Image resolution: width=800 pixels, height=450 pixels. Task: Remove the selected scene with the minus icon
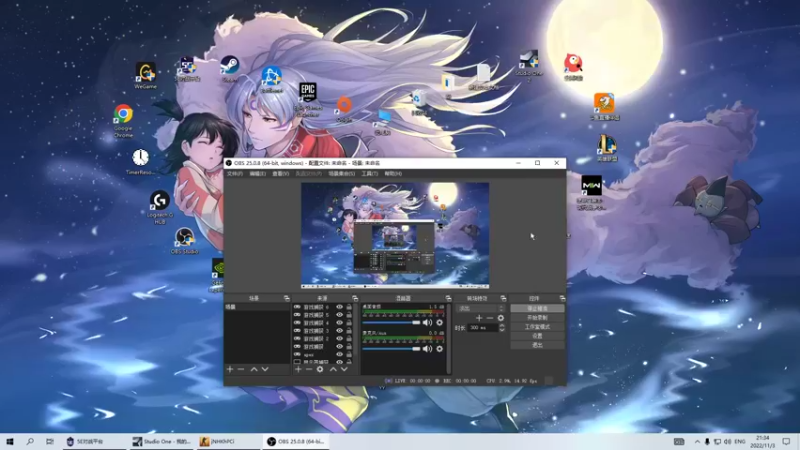pyautogui.click(x=241, y=369)
